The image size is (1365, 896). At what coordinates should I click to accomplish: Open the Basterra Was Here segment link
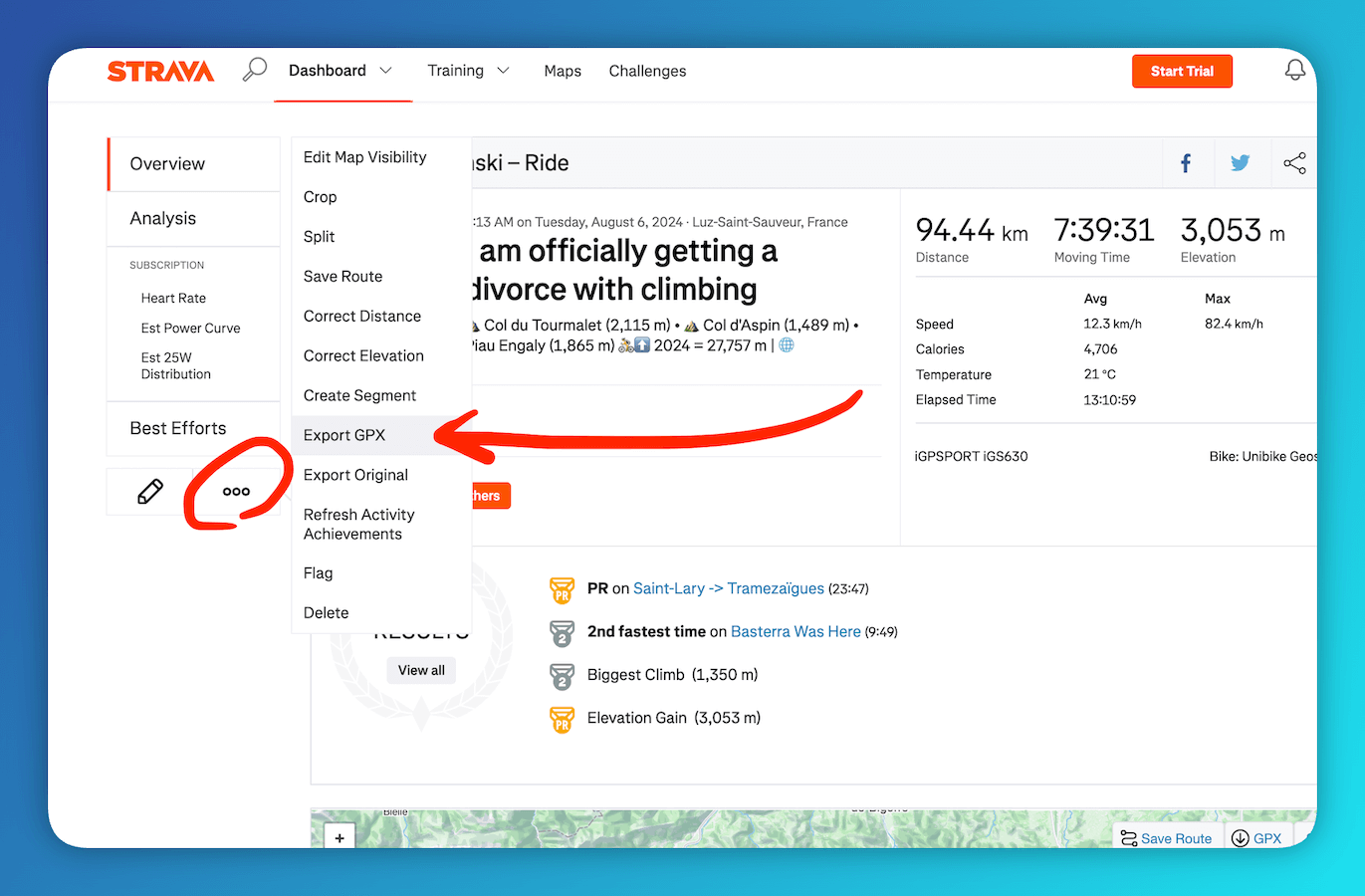pyautogui.click(x=796, y=631)
